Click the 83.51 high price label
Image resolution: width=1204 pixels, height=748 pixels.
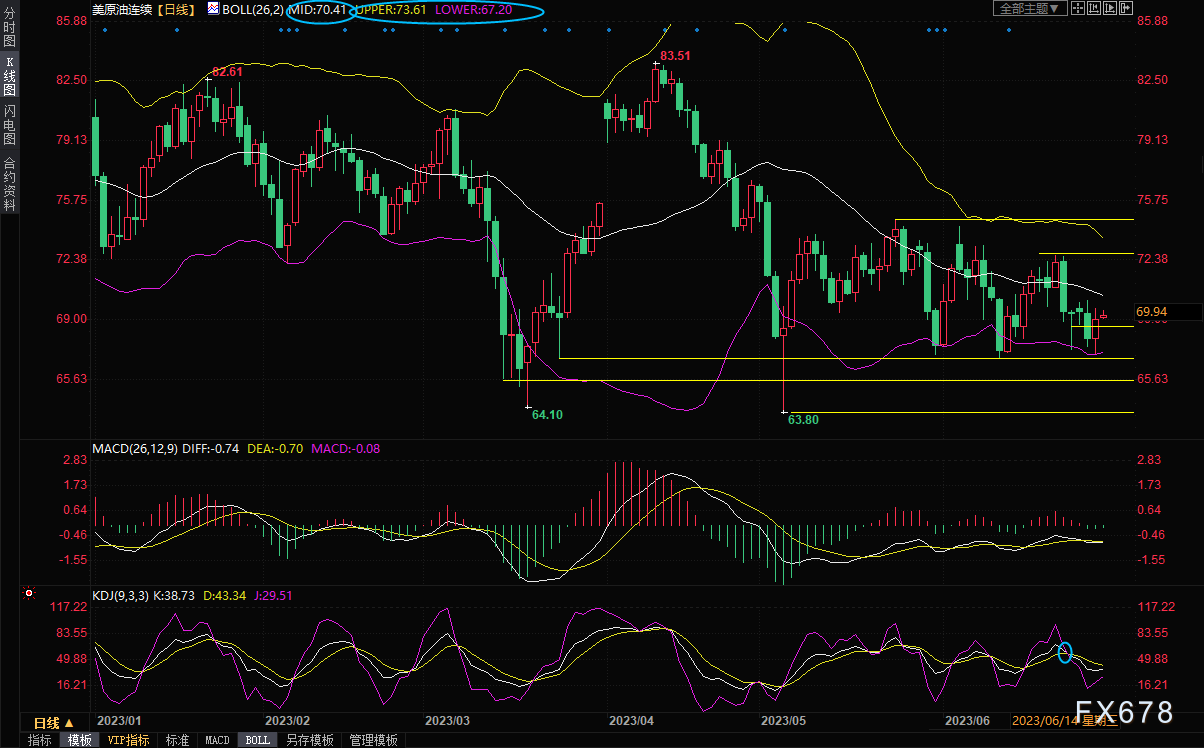676,56
